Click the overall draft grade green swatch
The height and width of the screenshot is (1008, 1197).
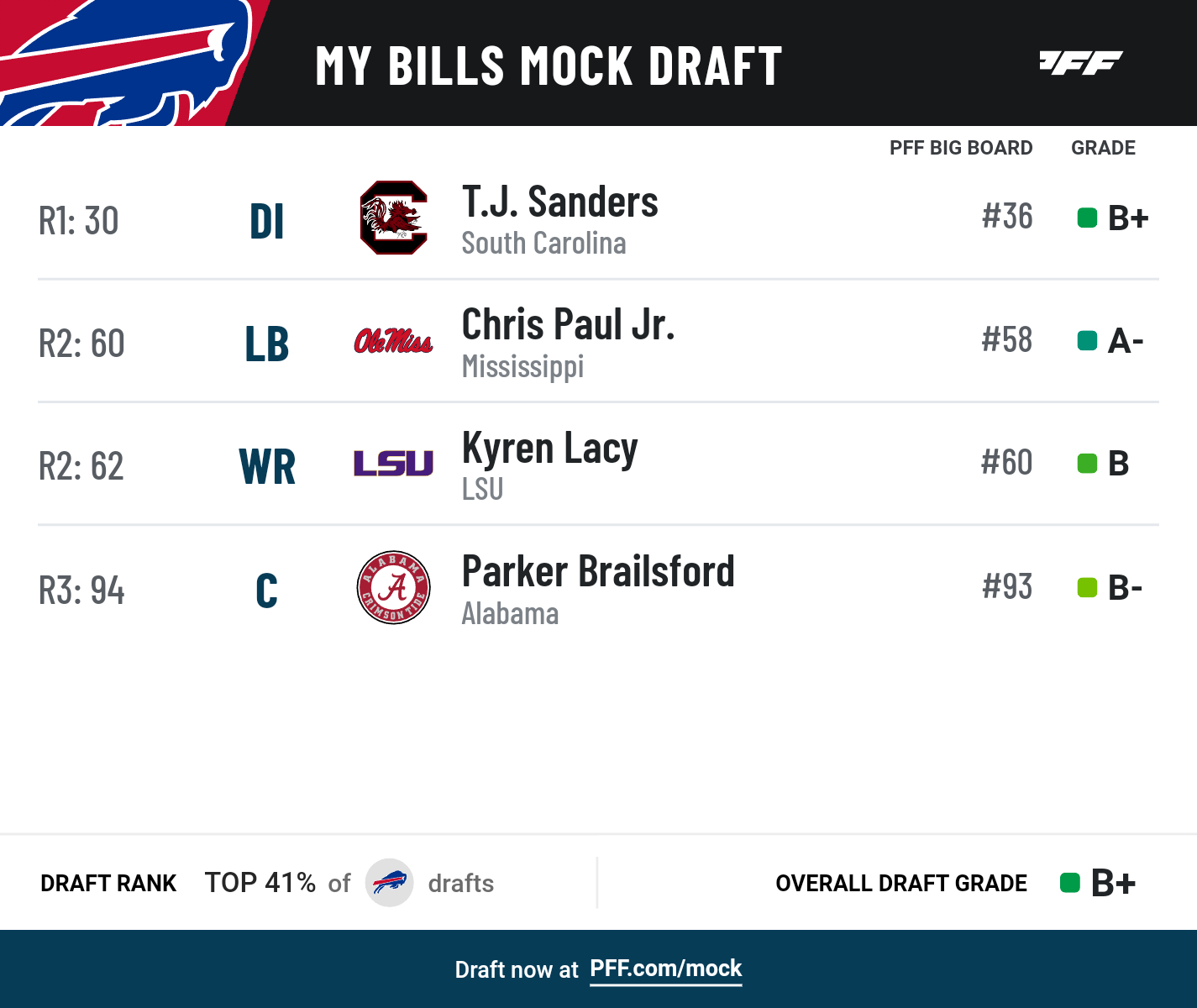(1069, 883)
